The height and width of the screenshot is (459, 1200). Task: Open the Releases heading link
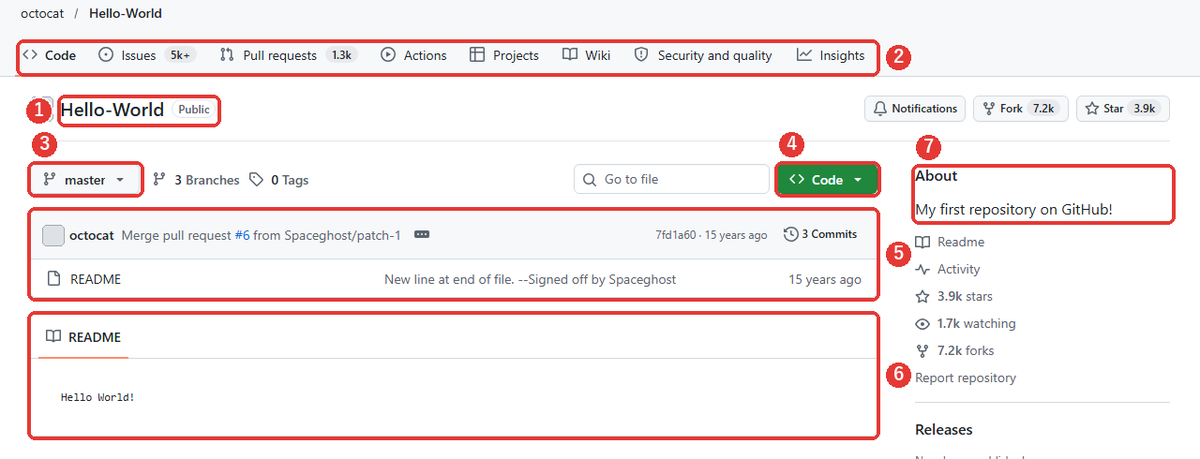pyautogui.click(x=944, y=430)
